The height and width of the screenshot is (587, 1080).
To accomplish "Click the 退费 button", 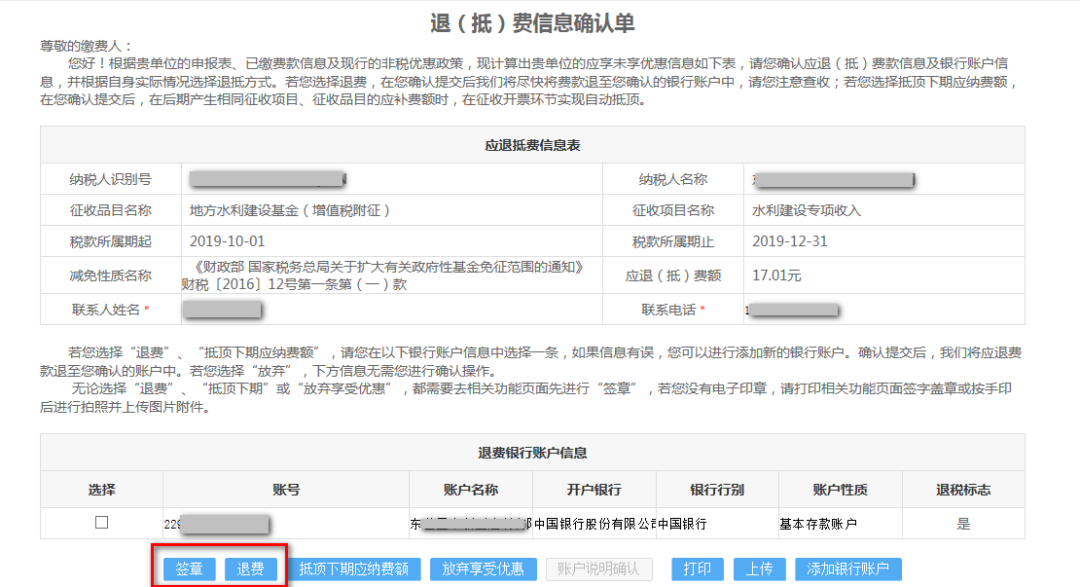I will (251, 569).
